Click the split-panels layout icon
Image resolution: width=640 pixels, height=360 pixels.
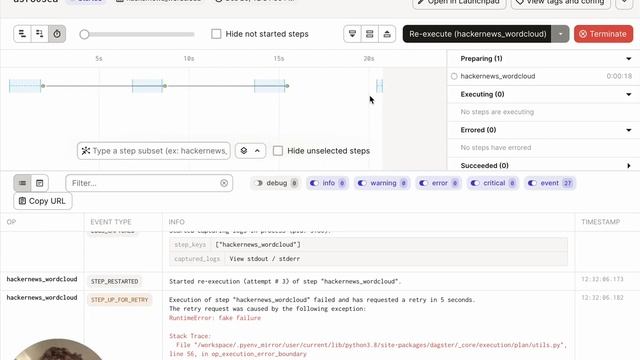369,34
